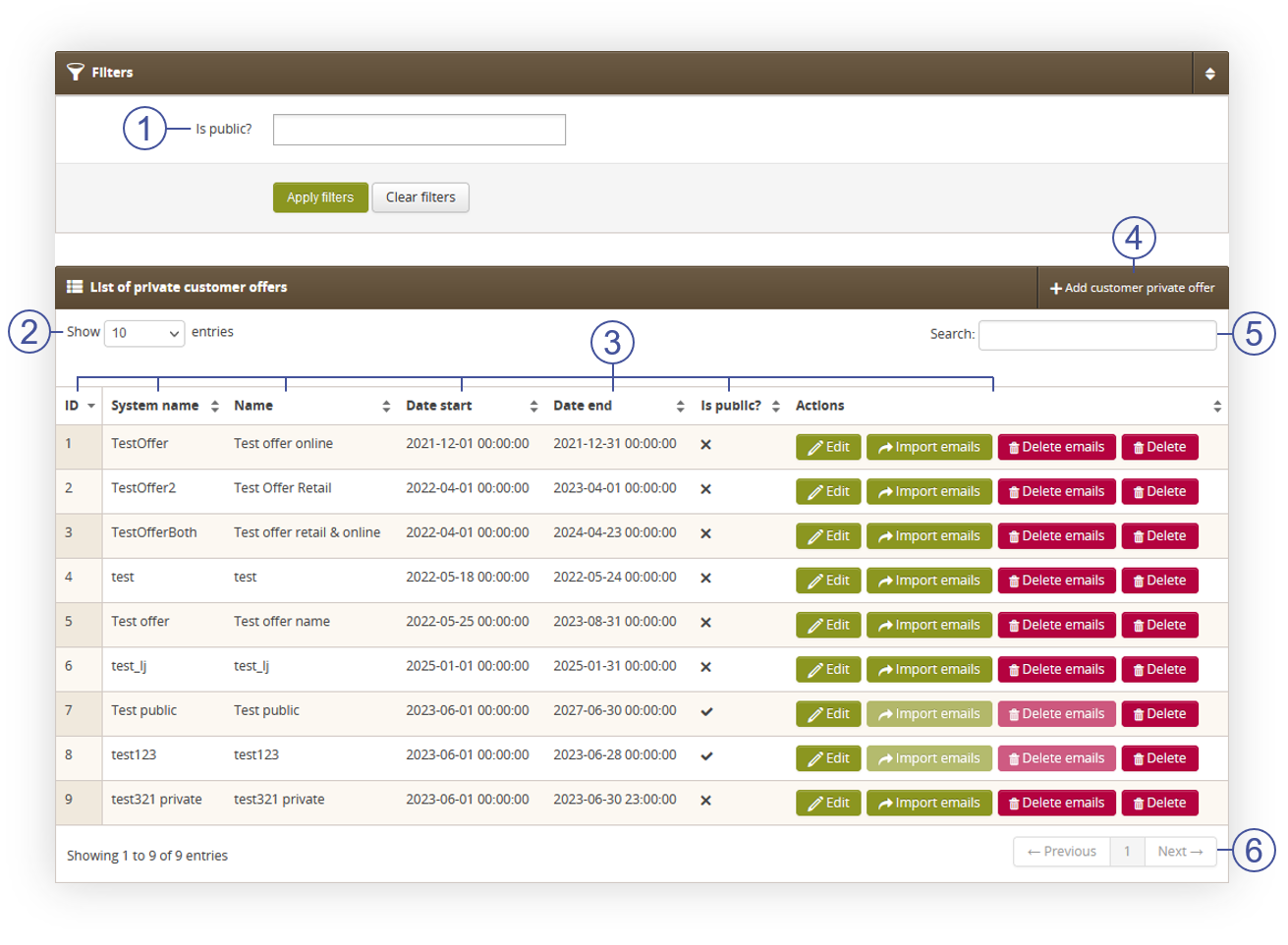The width and height of the screenshot is (1288, 945).
Task: Sort by the Actions column
Action: click(1008, 406)
